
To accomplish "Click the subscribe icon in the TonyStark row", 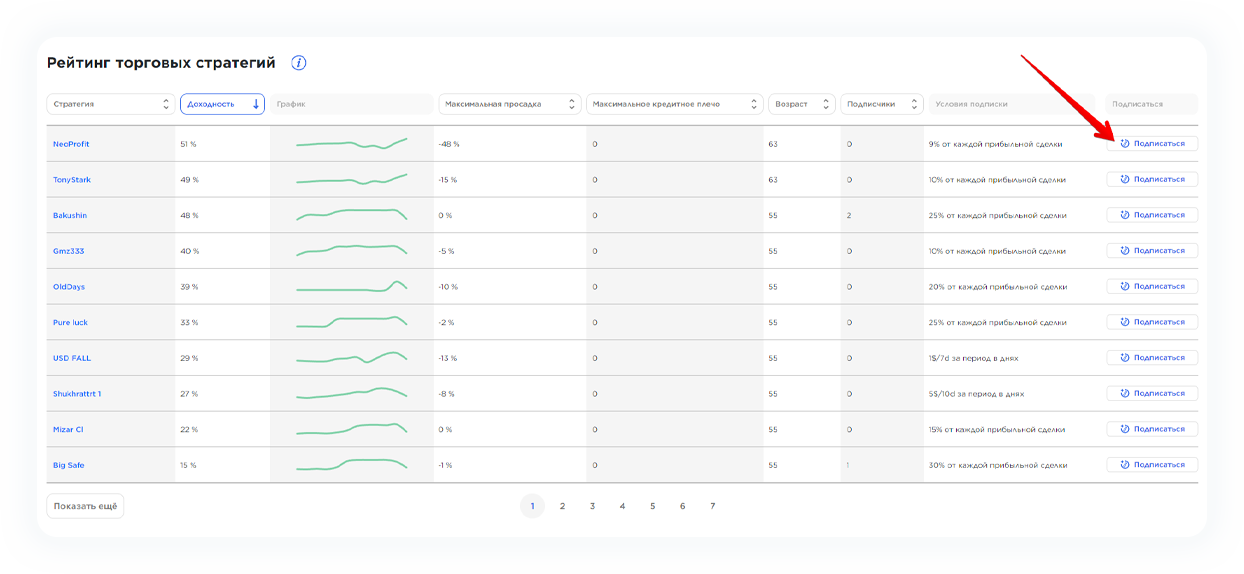I will (1125, 180).
